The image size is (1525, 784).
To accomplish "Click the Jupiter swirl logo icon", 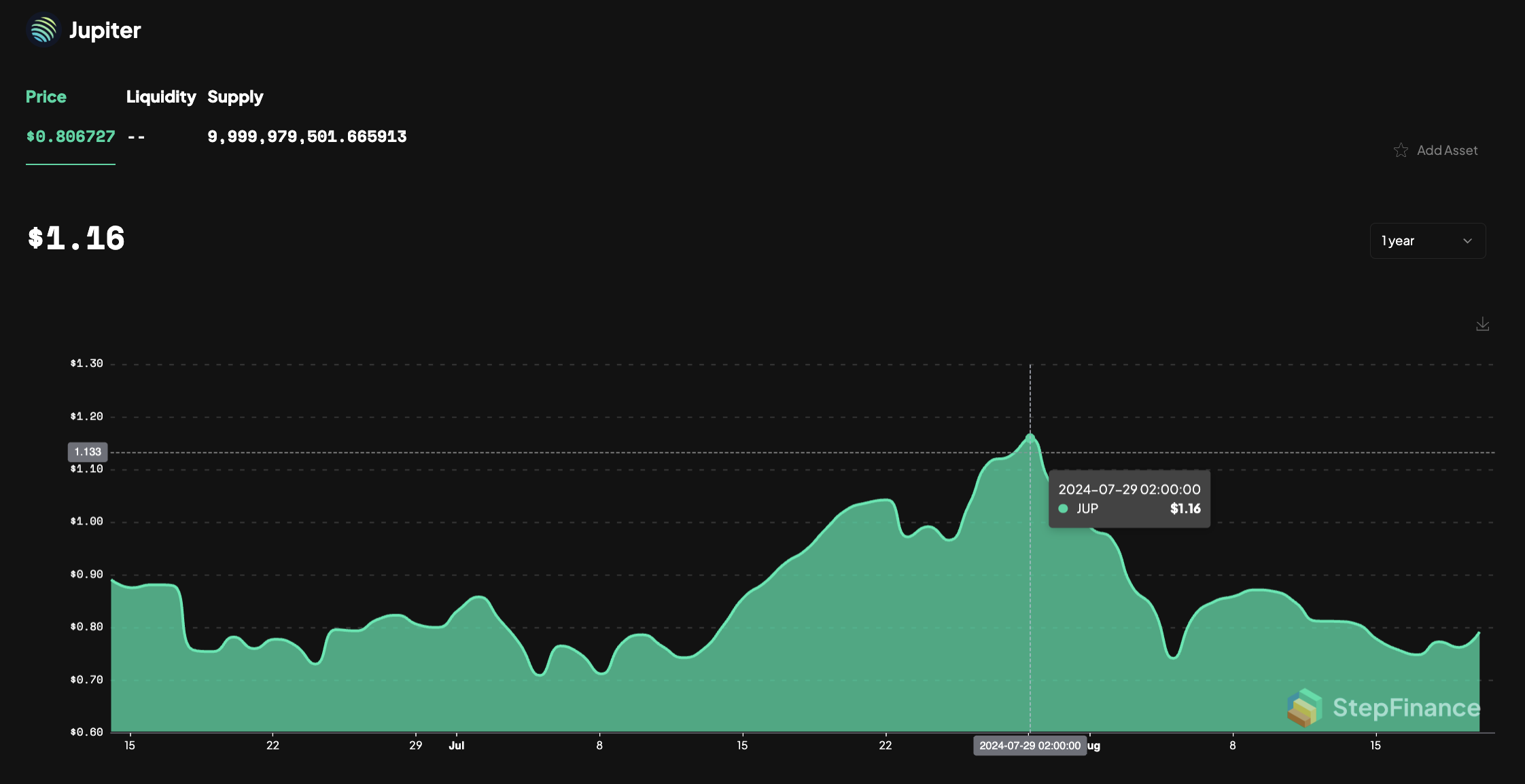I will (x=43, y=30).
